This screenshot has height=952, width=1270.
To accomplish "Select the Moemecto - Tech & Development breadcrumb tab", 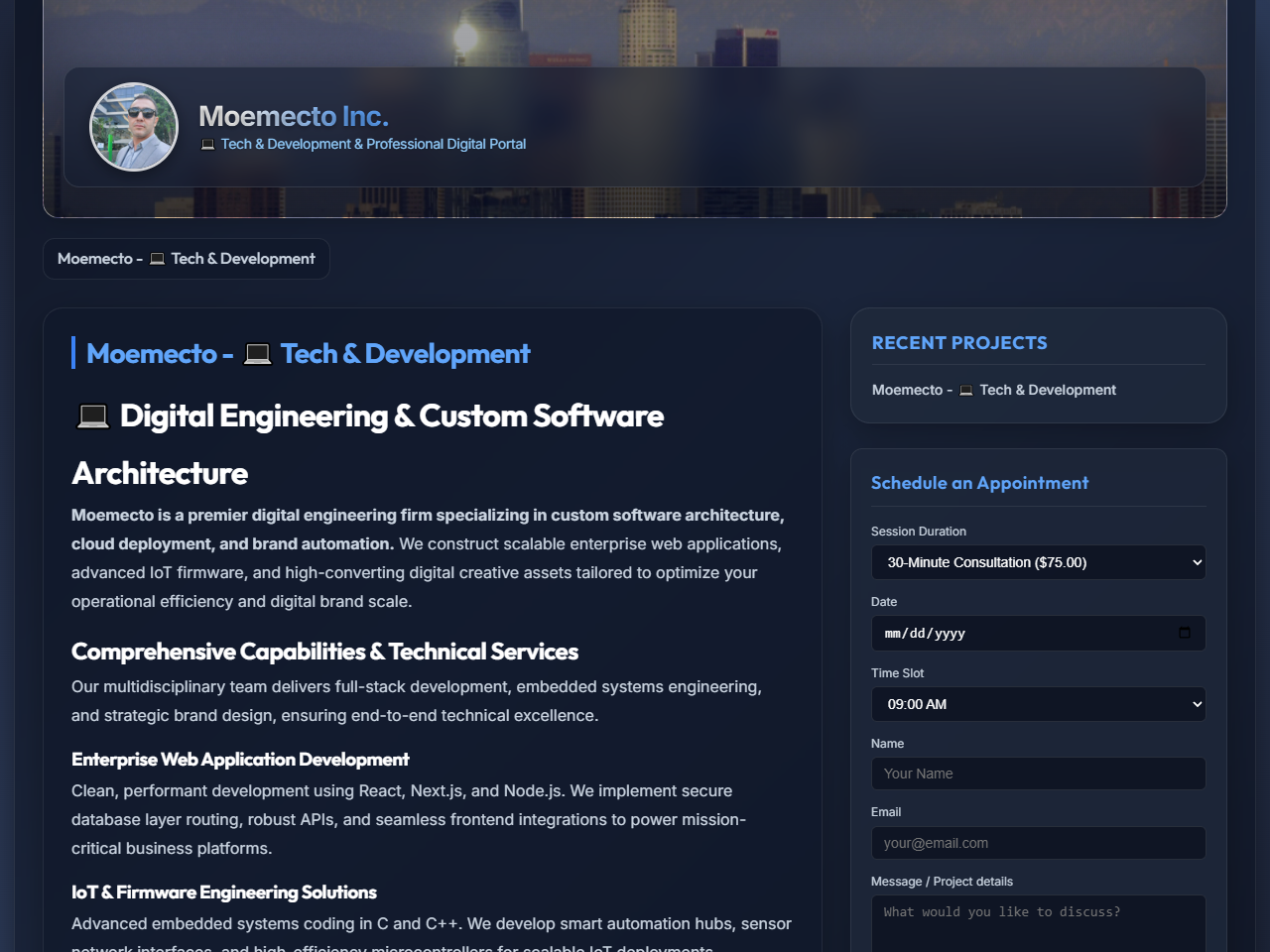I will point(187,259).
